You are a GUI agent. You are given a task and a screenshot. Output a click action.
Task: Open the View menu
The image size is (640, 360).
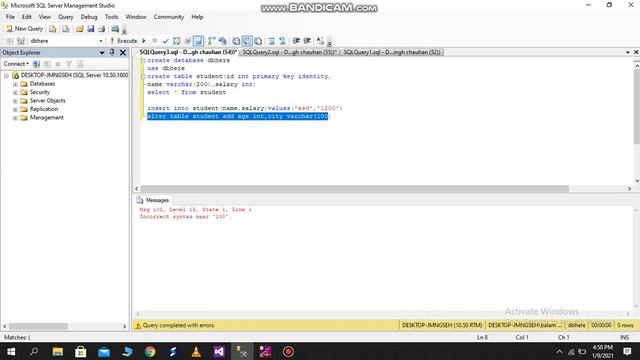pos(44,17)
